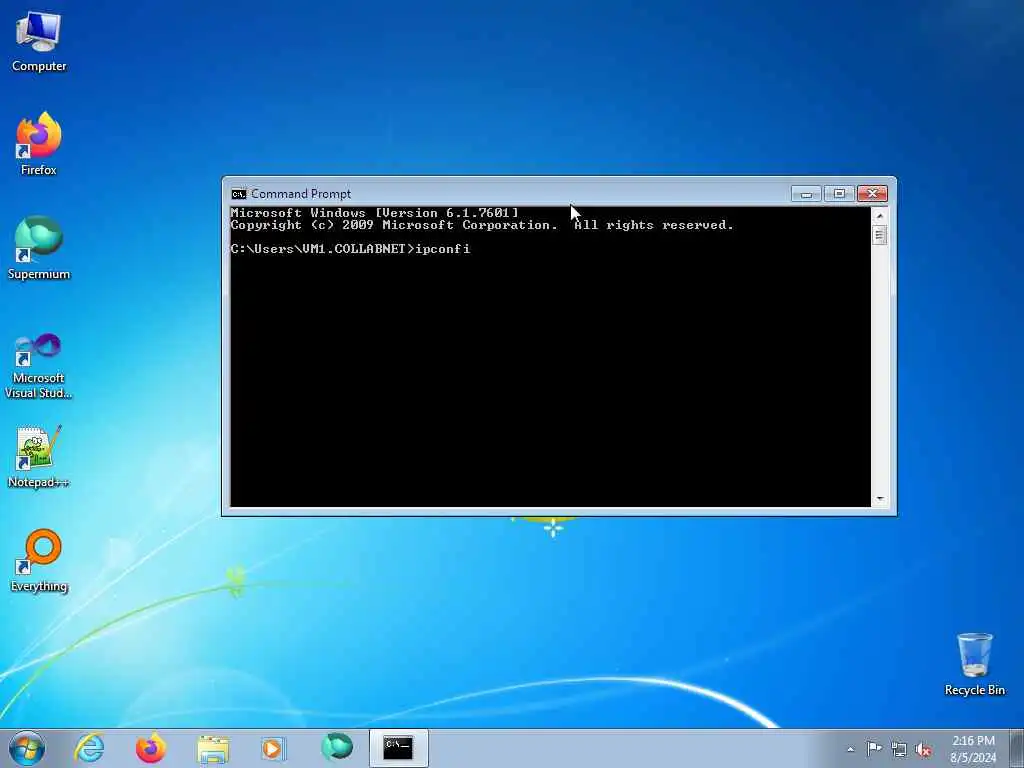The image size is (1024, 768).
Task: Launch Internet Explorer from the taskbar
Action: click(x=89, y=748)
